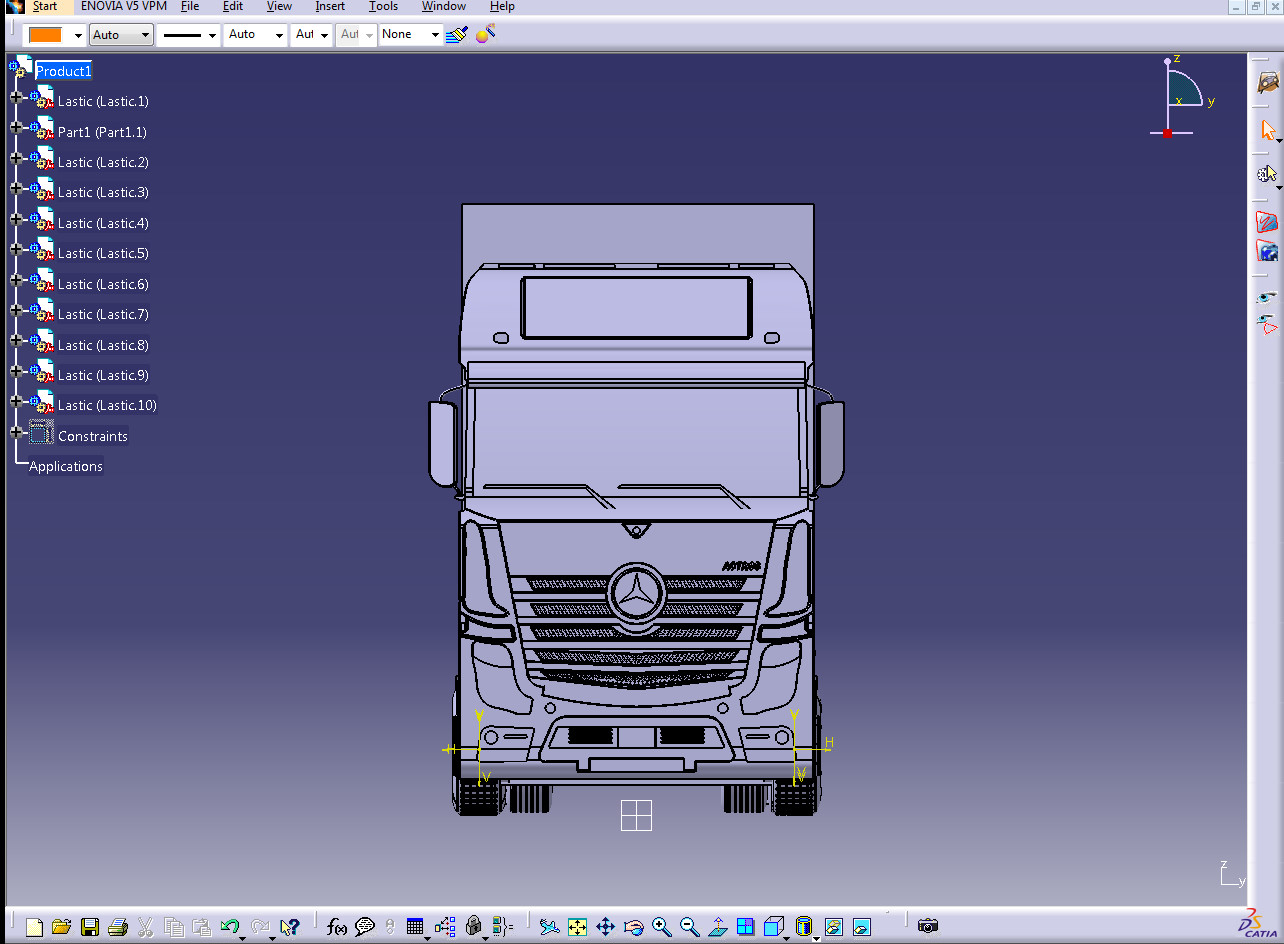Image resolution: width=1284 pixels, height=944 pixels.
Task: Toggle Hide/Show eye icon
Action: (x=1268, y=297)
